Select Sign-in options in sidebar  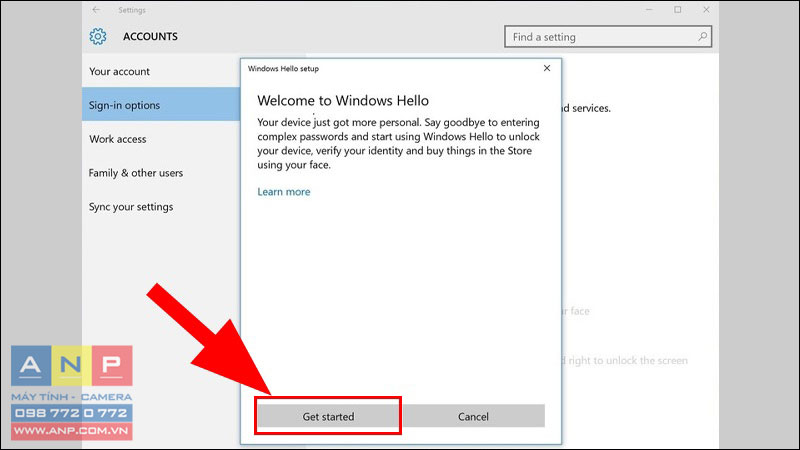[161, 105]
